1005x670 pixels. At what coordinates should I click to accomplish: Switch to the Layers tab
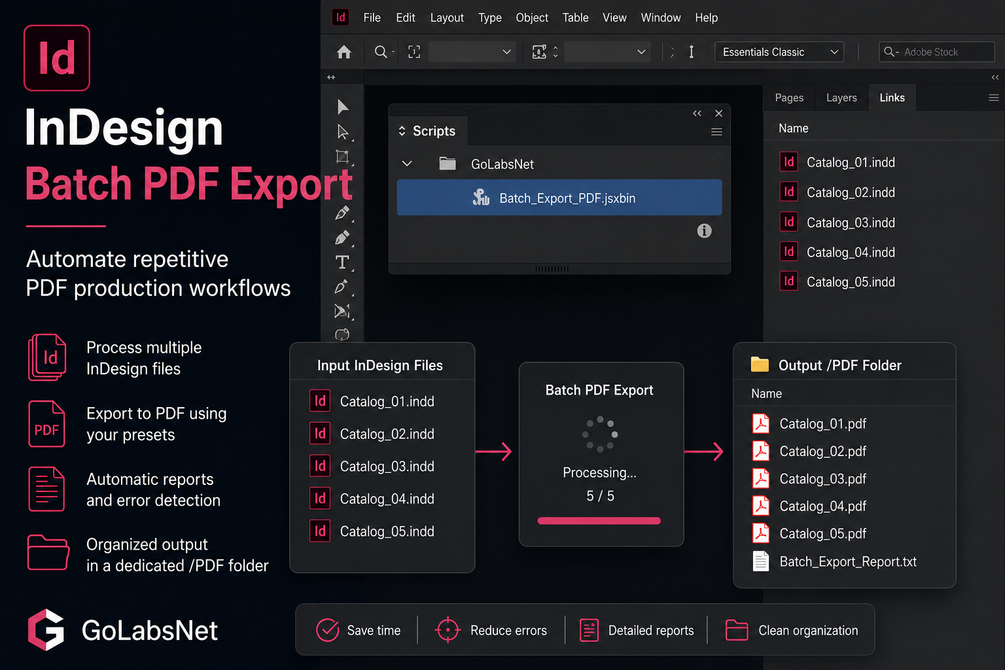(x=842, y=98)
